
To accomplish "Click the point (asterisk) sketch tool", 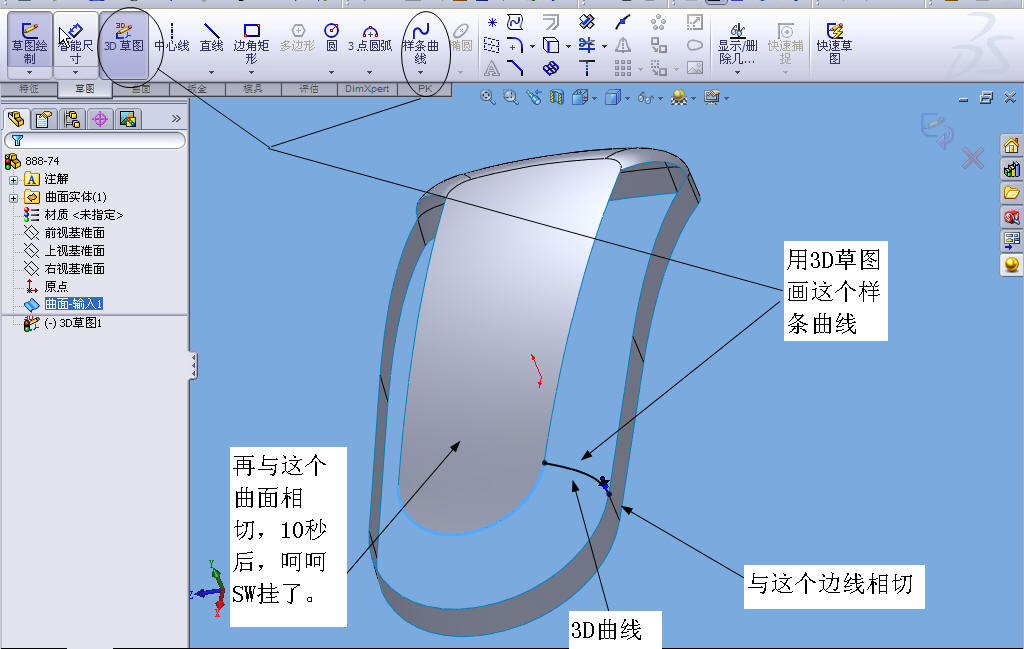I will click(492, 23).
